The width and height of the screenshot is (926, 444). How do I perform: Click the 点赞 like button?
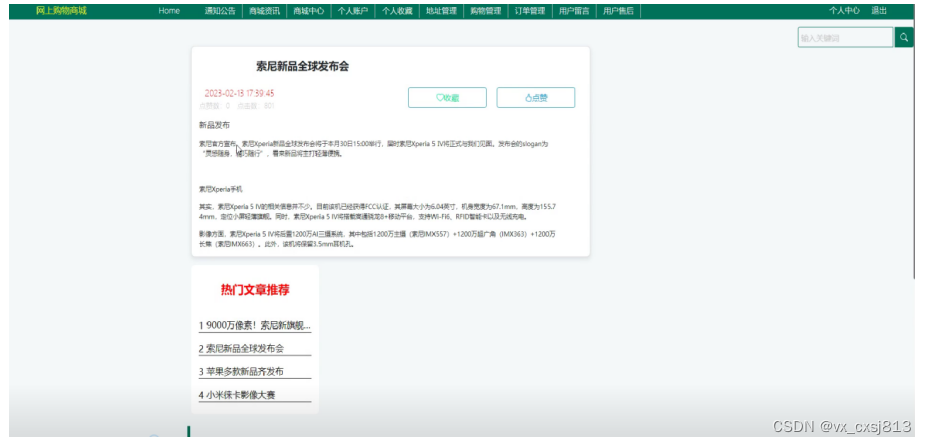536,97
